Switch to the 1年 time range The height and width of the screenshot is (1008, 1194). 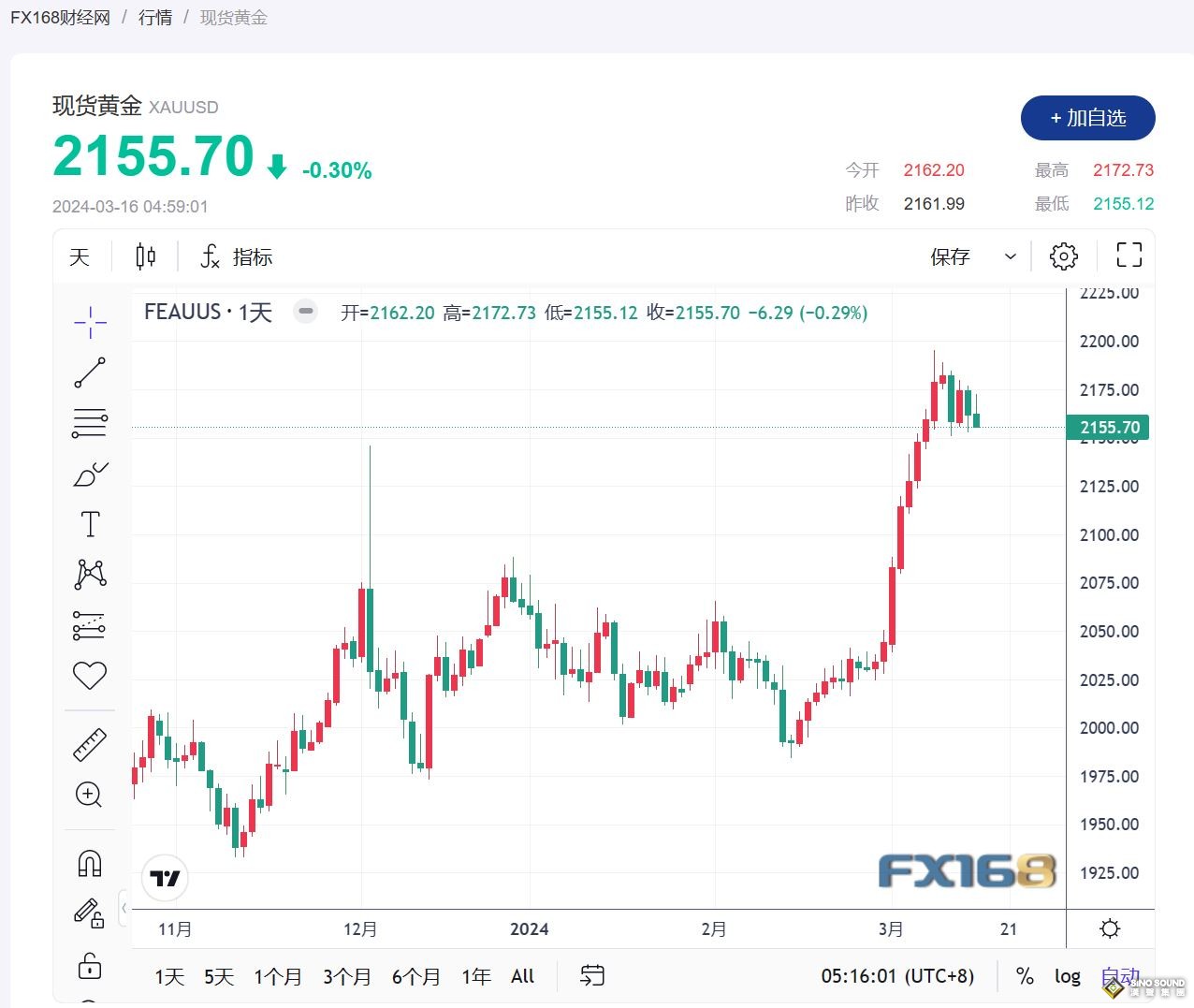coord(475,976)
